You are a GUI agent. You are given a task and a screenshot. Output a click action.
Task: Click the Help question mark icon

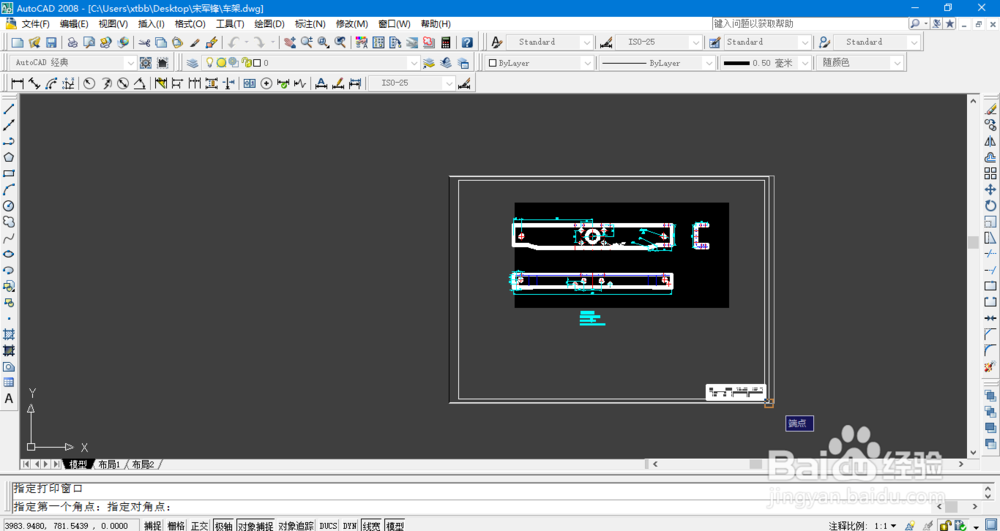(467, 42)
